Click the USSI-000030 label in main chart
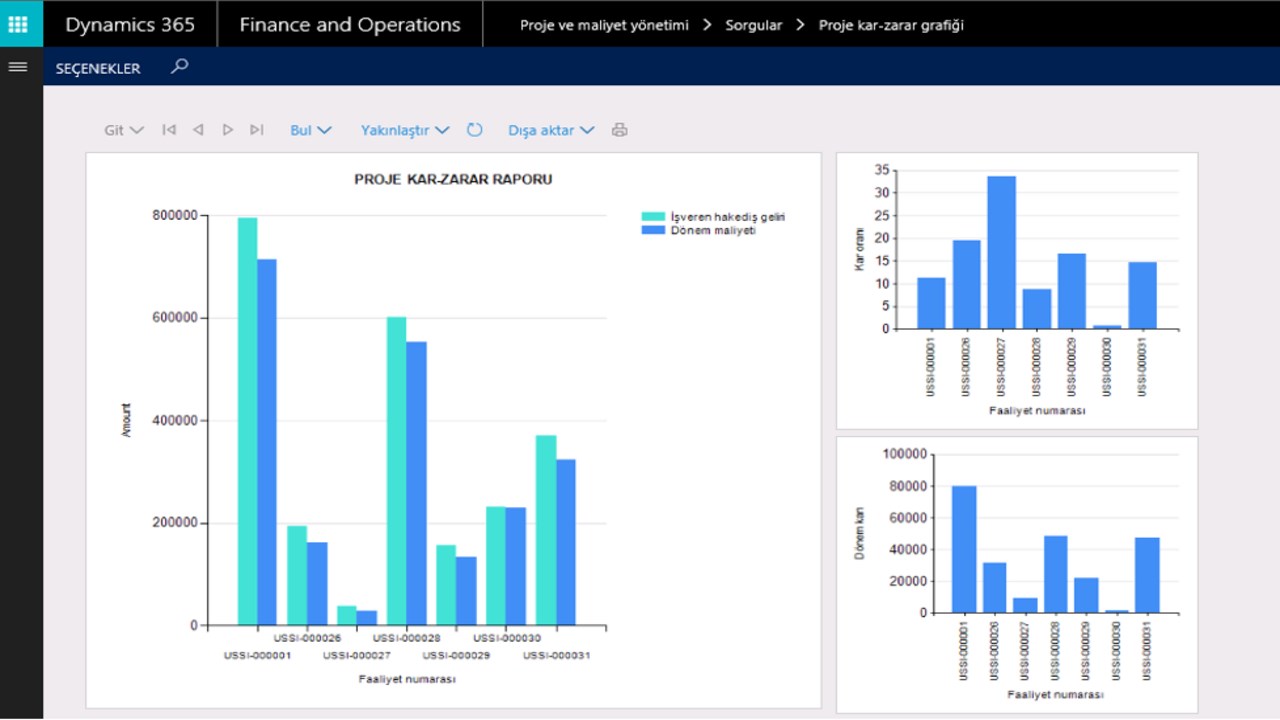 [x=507, y=638]
